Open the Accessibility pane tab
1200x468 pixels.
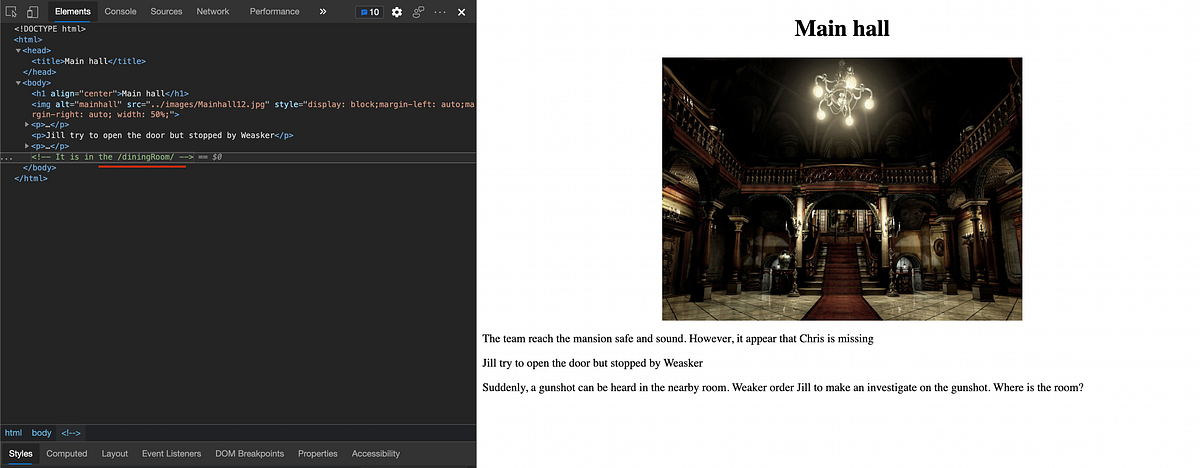click(376, 454)
